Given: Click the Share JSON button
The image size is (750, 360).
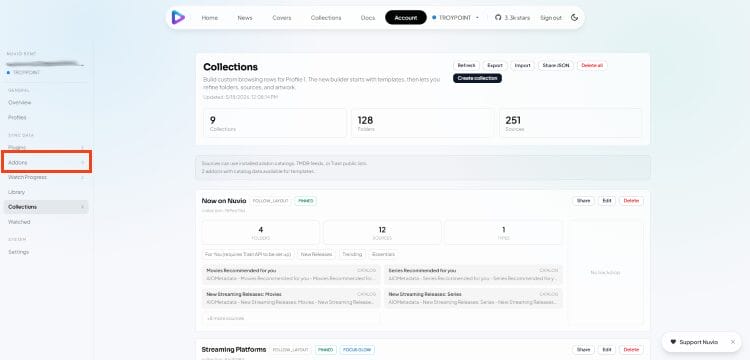Looking at the screenshot, I should [x=556, y=65].
